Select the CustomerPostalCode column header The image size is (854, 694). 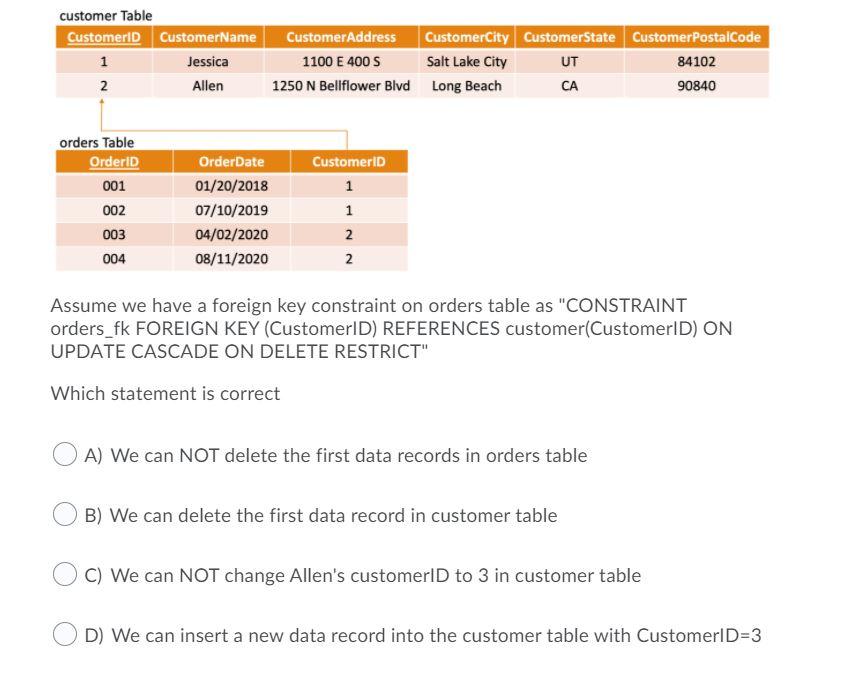click(696, 37)
